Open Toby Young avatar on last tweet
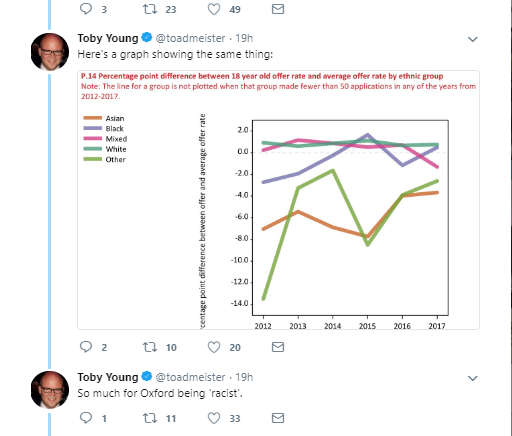Image resolution: width=512 pixels, height=436 pixels. pos(50,390)
